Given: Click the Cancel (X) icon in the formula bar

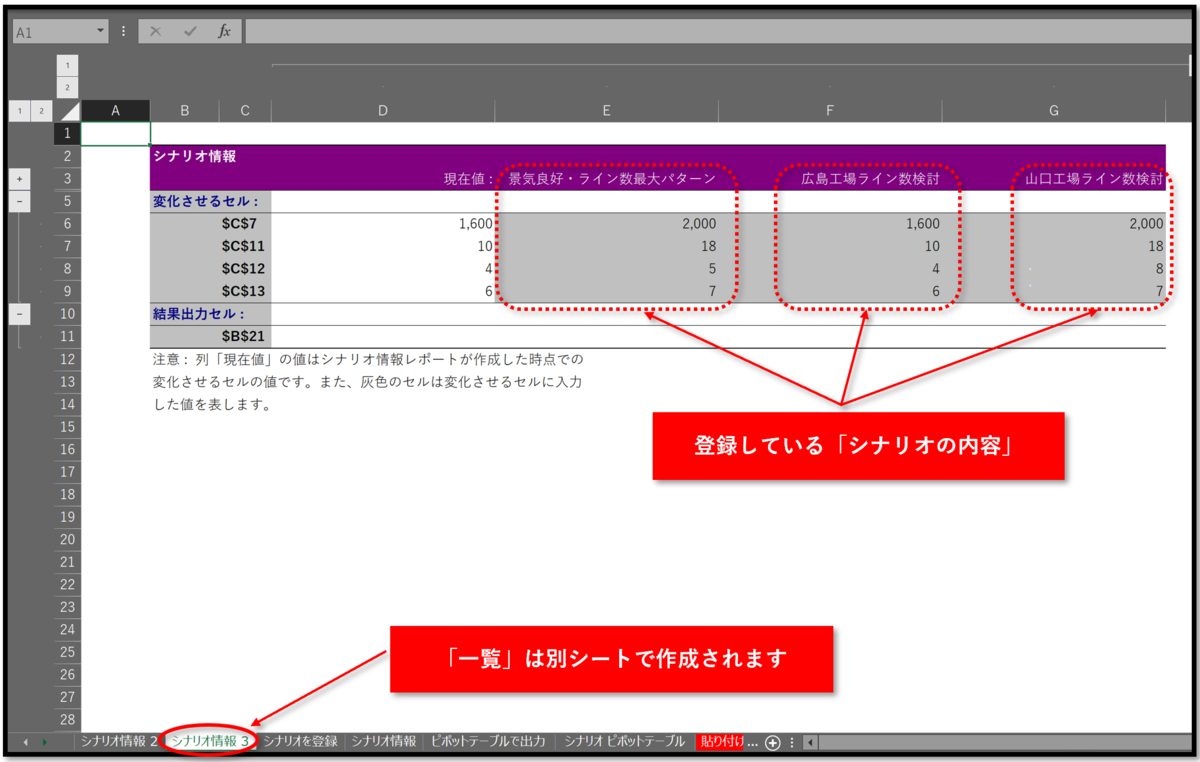Looking at the screenshot, I should point(155,30).
